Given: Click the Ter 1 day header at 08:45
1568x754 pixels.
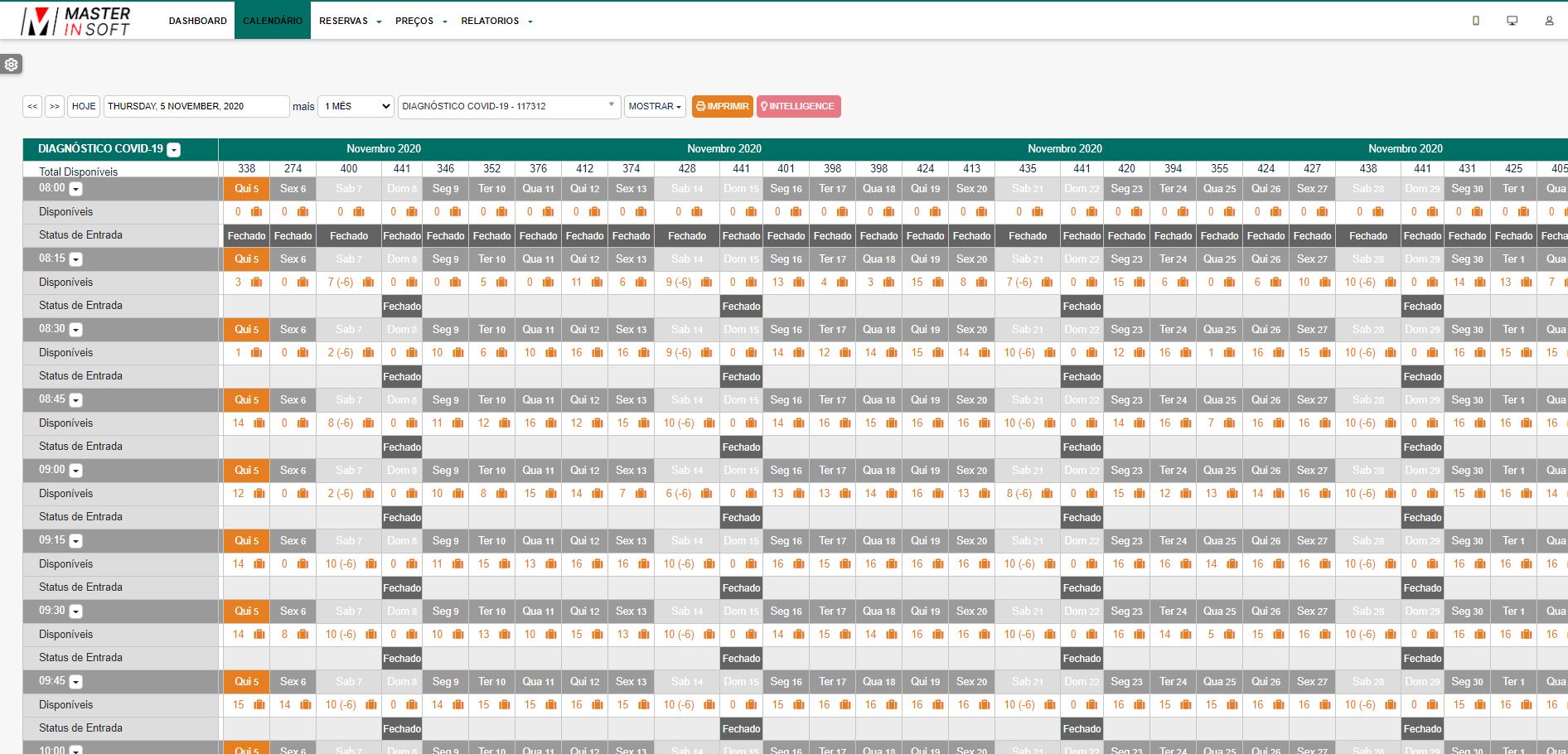Looking at the screenshot, I should [1513, 400].
